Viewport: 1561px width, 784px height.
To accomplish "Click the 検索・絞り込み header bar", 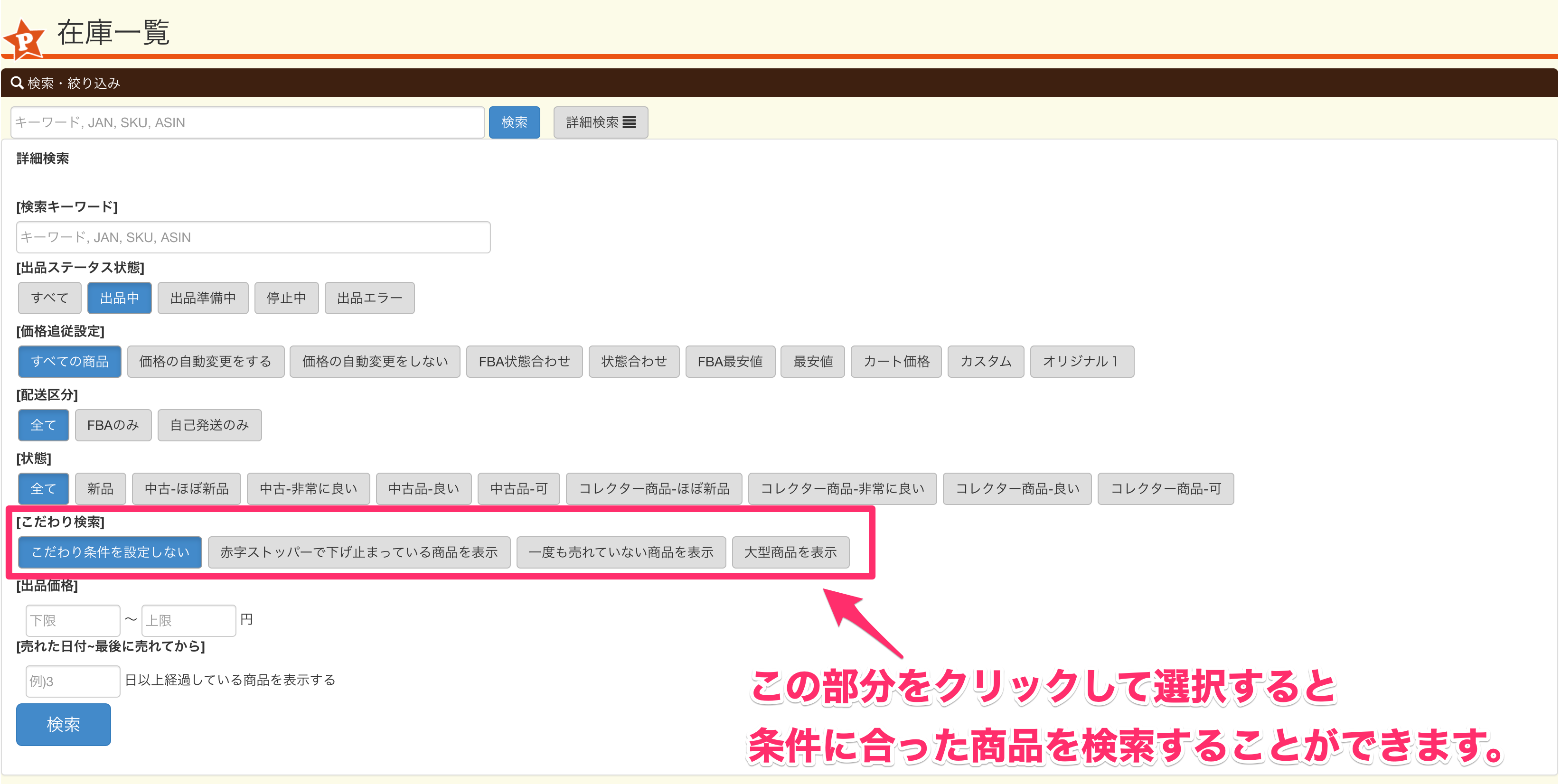I will (779, 83).
